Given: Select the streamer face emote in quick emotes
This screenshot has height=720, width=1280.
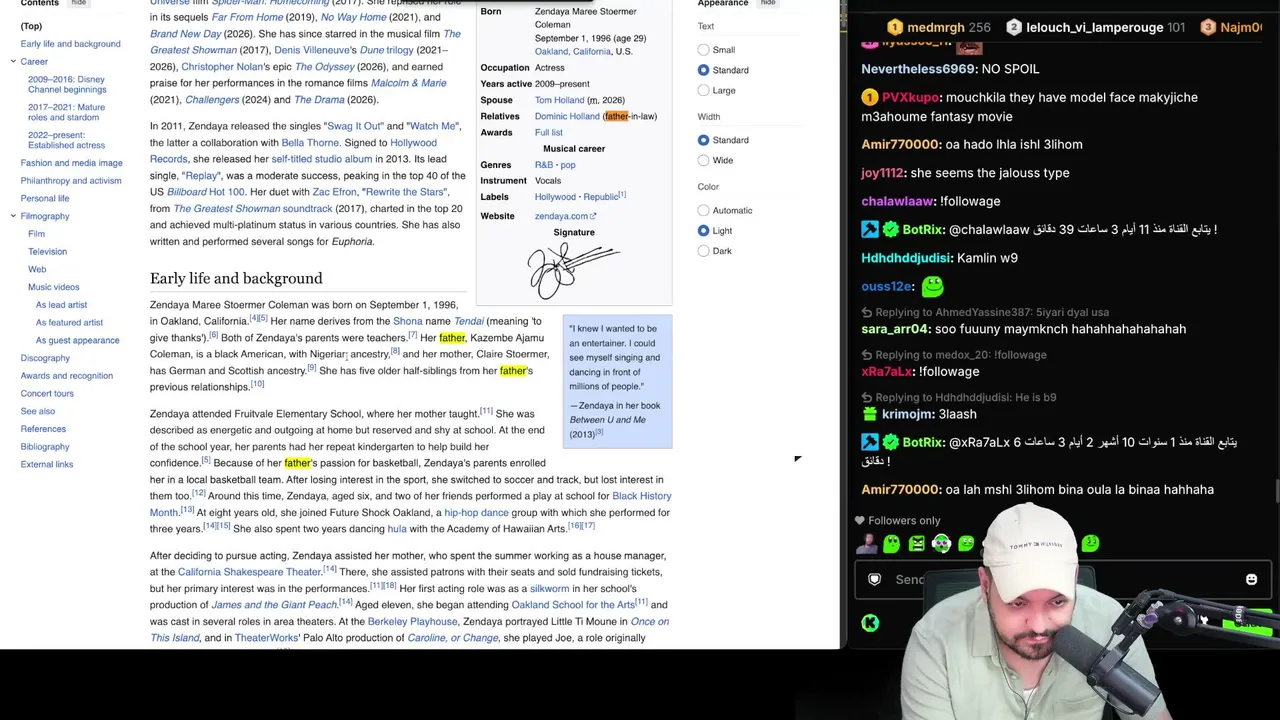Looking at the screenshot, I should 867,543.
